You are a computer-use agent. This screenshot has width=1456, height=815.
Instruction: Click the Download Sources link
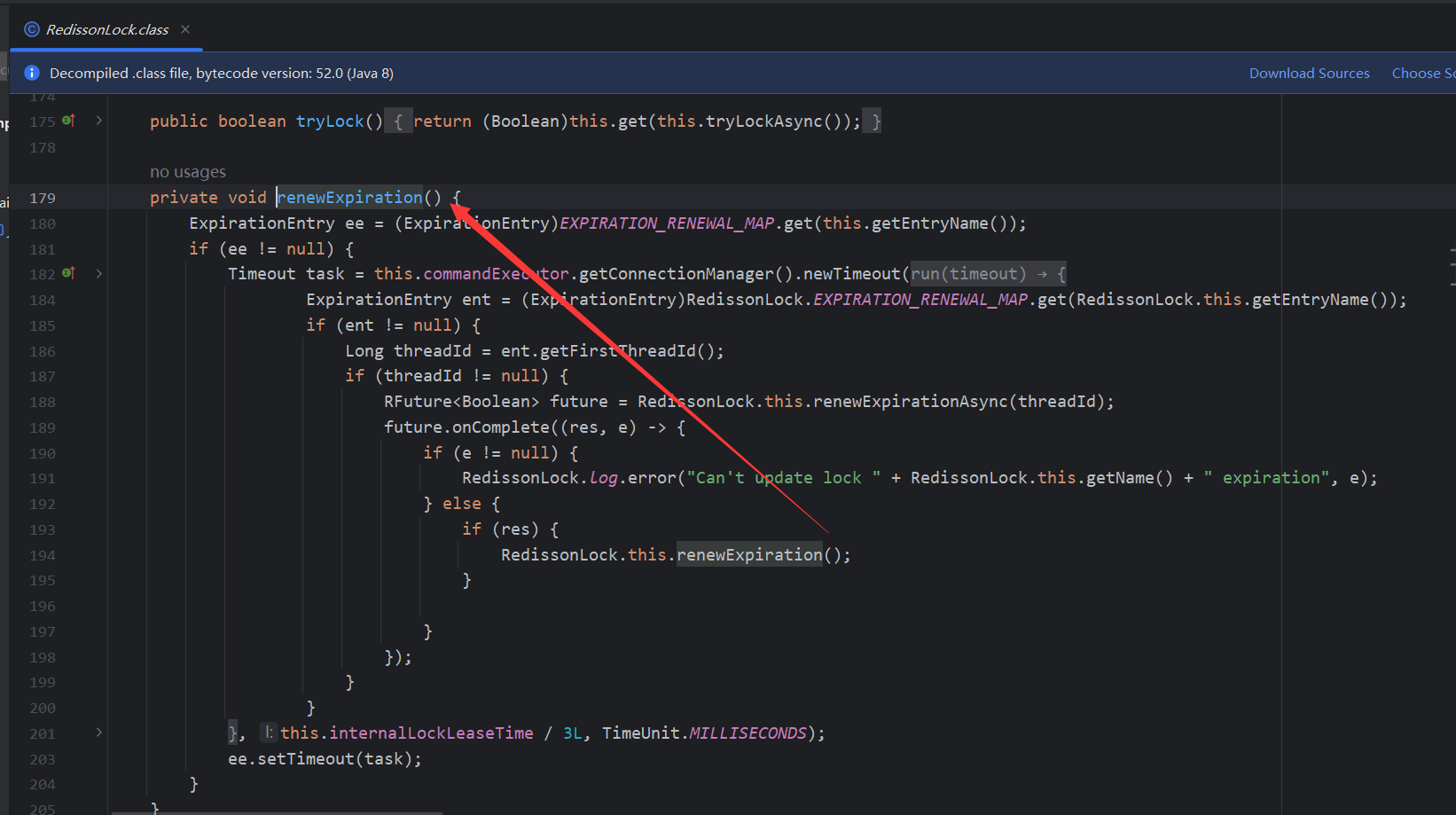pyautogui.click(x=1309, y=73)
